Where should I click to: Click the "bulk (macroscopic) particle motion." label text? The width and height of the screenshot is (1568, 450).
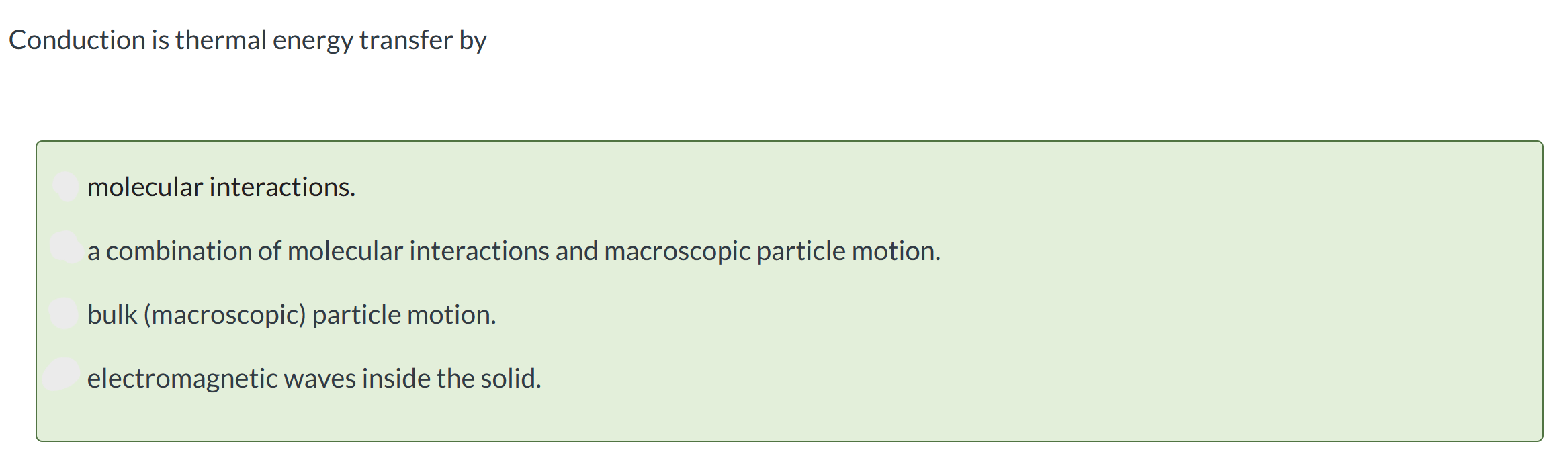point(292,314)
